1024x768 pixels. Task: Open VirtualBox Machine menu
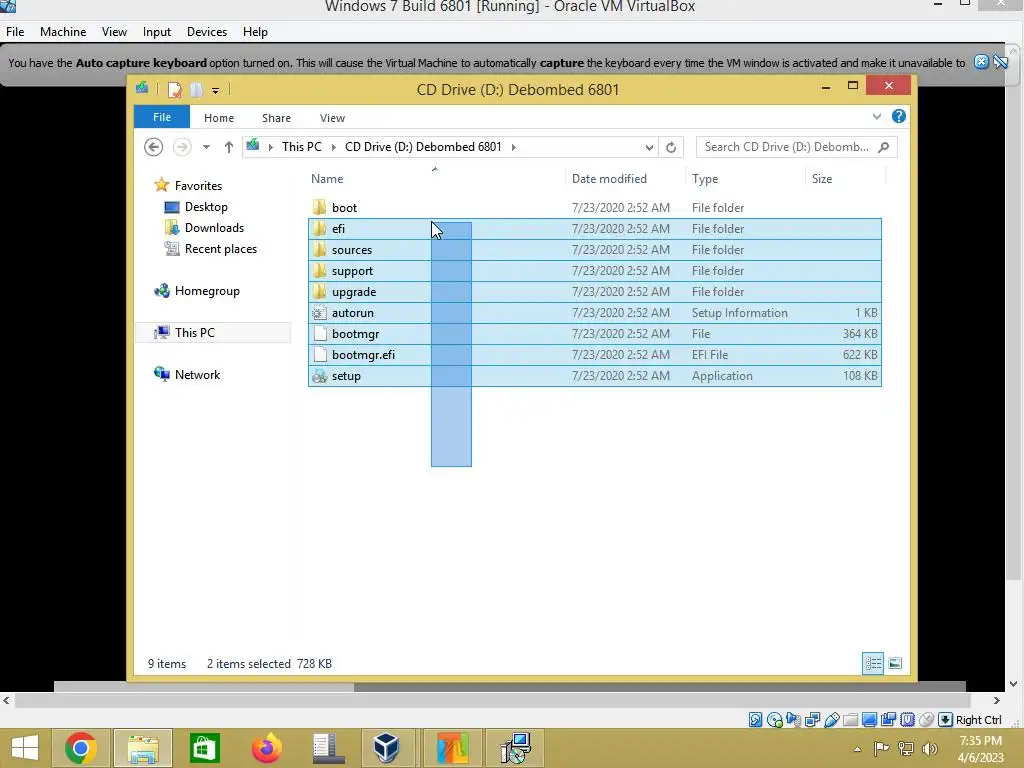[63, 31]
